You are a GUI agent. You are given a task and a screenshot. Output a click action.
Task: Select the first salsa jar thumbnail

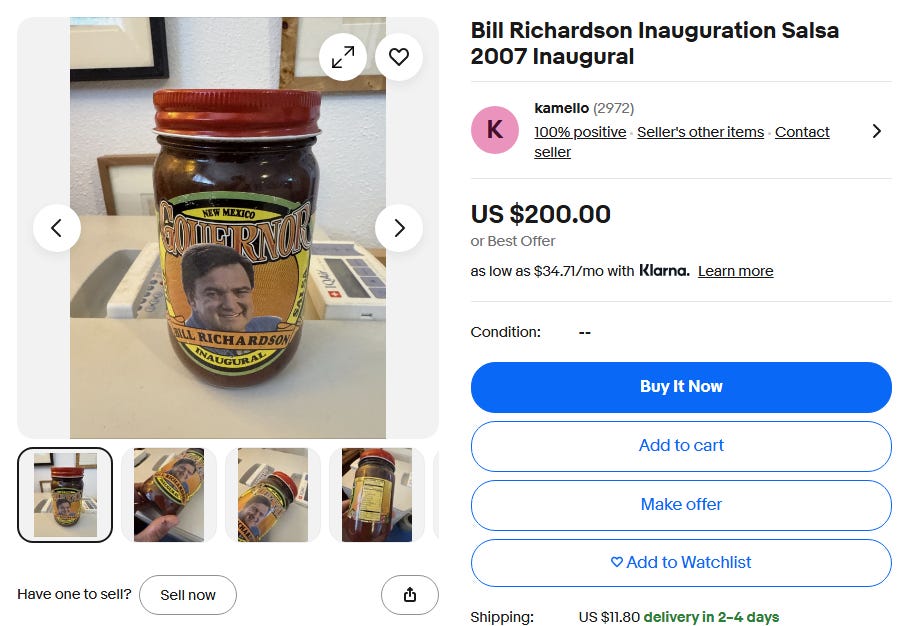(65, 495)
